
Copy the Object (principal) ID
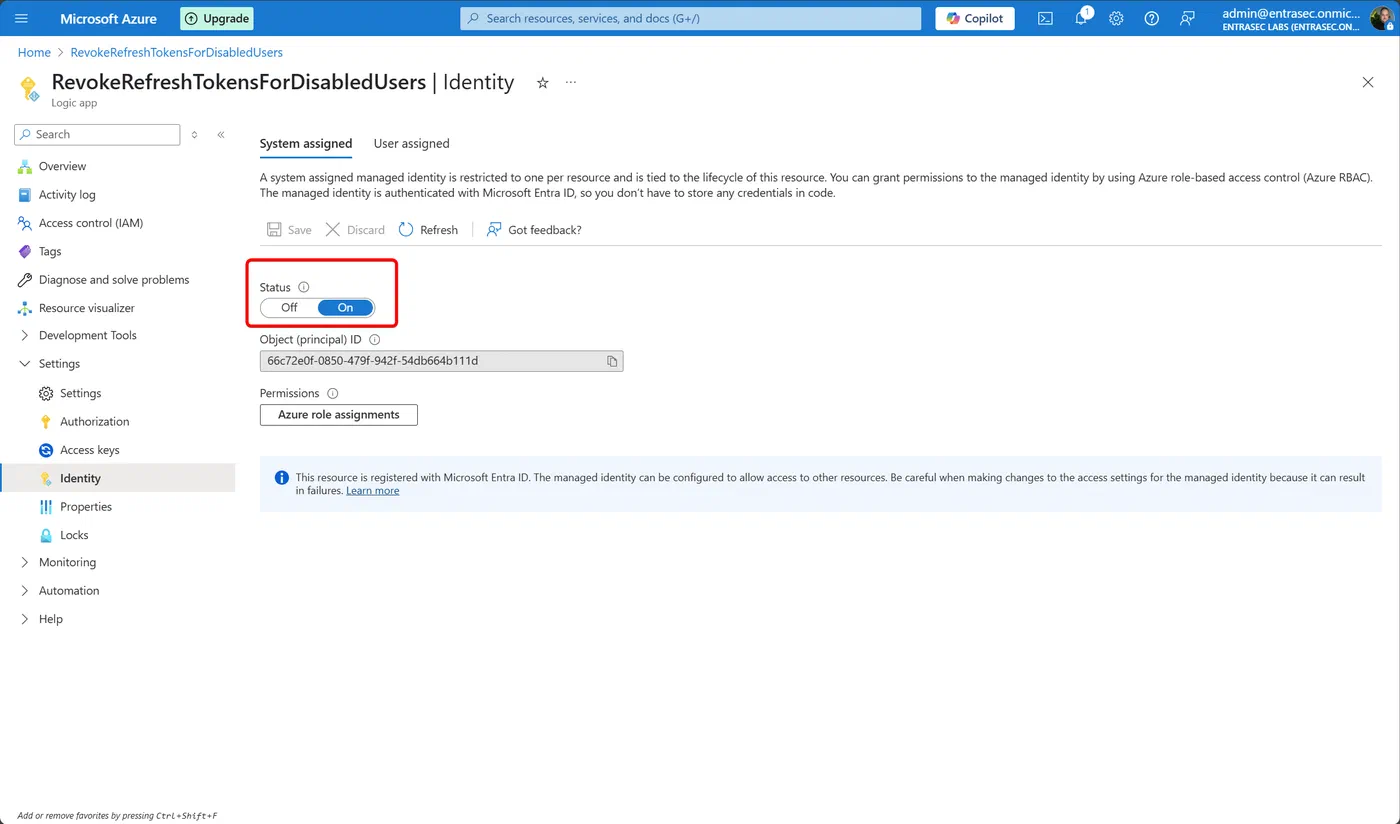click(x=612, y=361)
